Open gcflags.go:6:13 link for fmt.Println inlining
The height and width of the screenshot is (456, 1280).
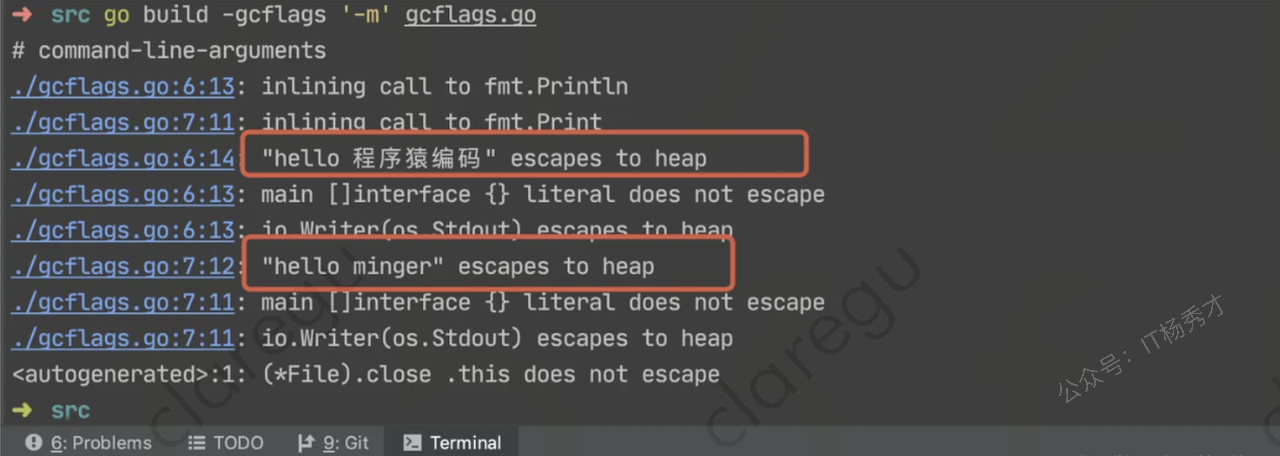click(122, 87)
